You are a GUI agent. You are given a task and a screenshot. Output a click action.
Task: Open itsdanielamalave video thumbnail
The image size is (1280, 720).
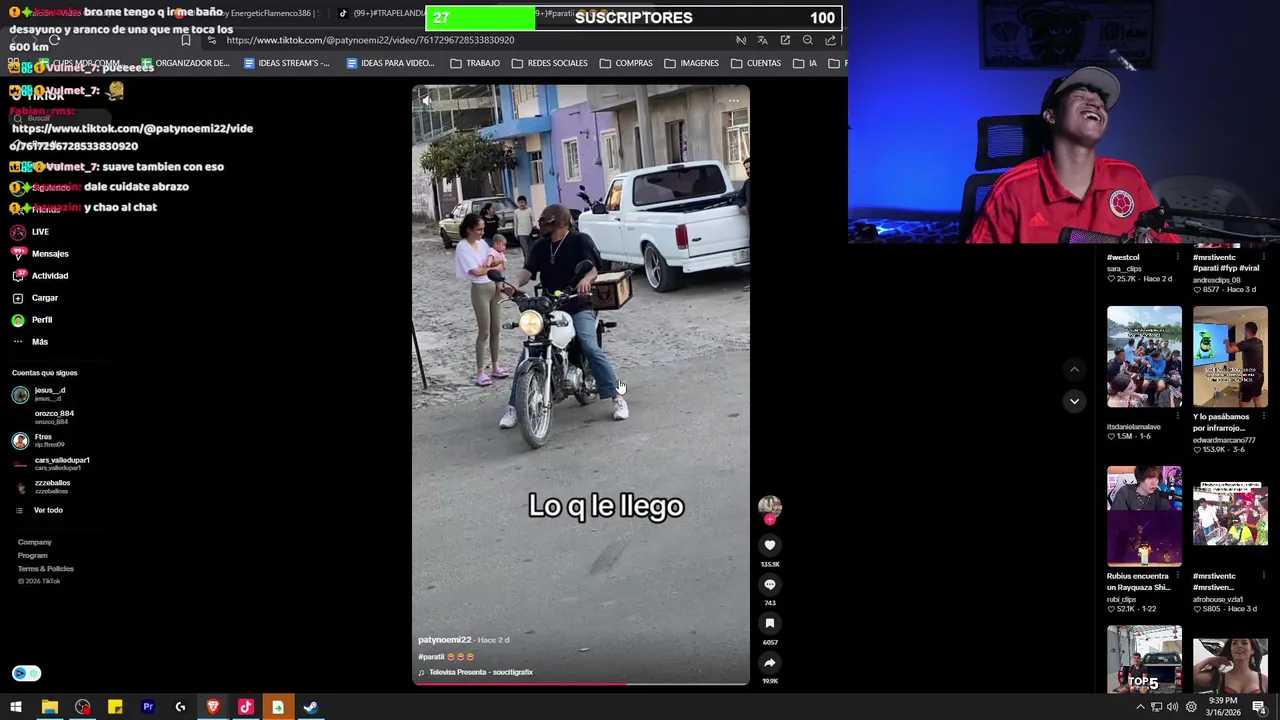(1144, 357)
